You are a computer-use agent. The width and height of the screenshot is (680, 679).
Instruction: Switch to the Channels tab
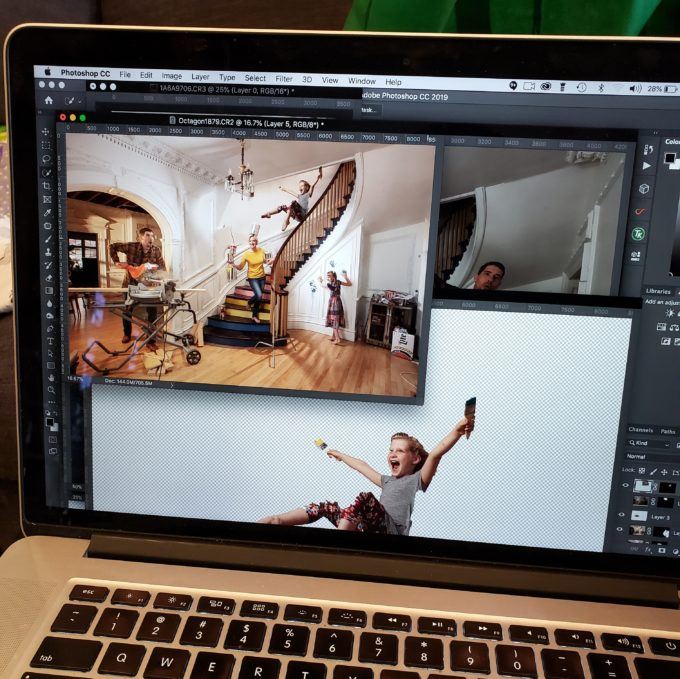[641, 430]
